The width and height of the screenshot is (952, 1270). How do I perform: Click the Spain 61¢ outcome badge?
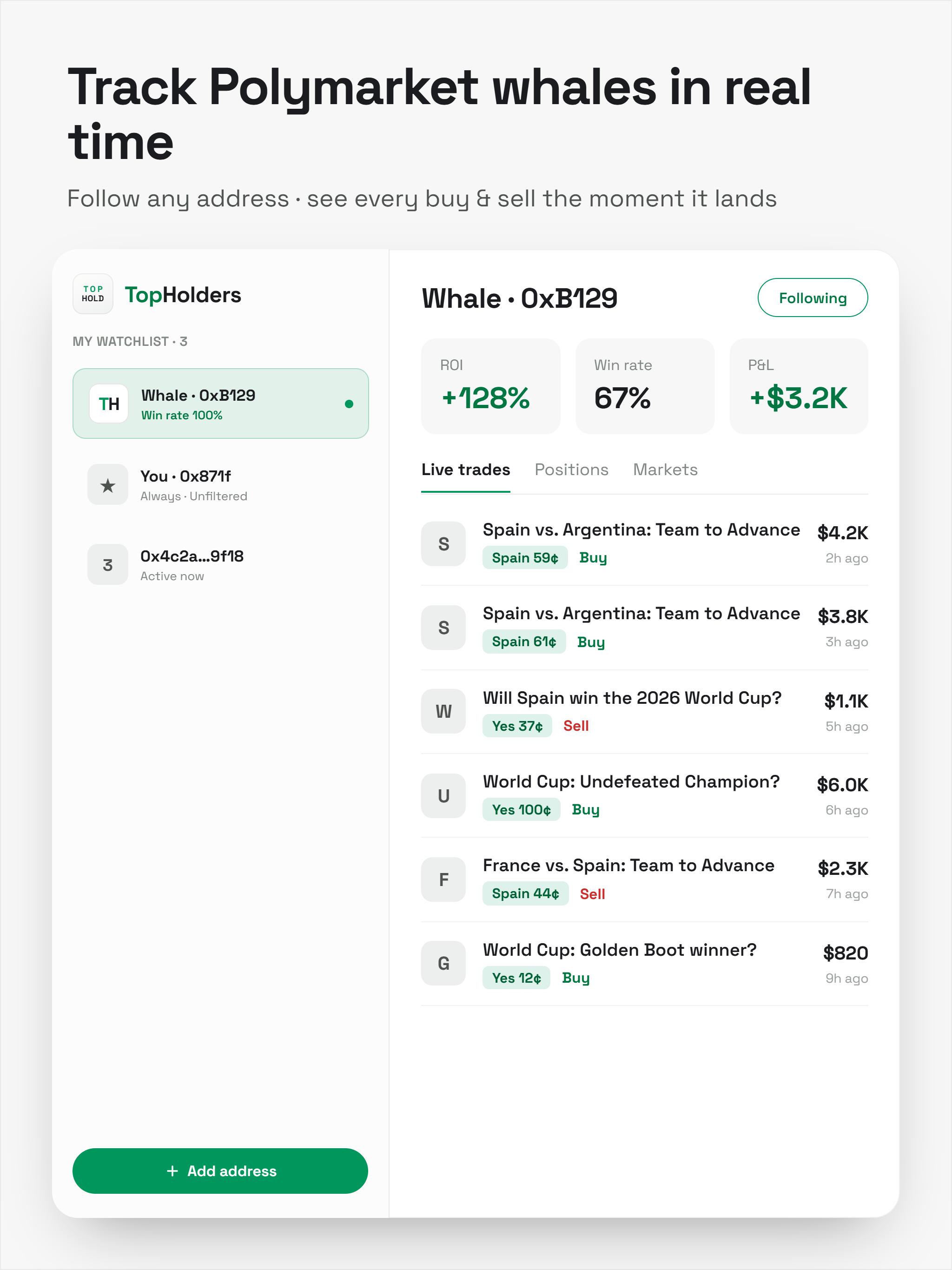(x=524, y=642)
